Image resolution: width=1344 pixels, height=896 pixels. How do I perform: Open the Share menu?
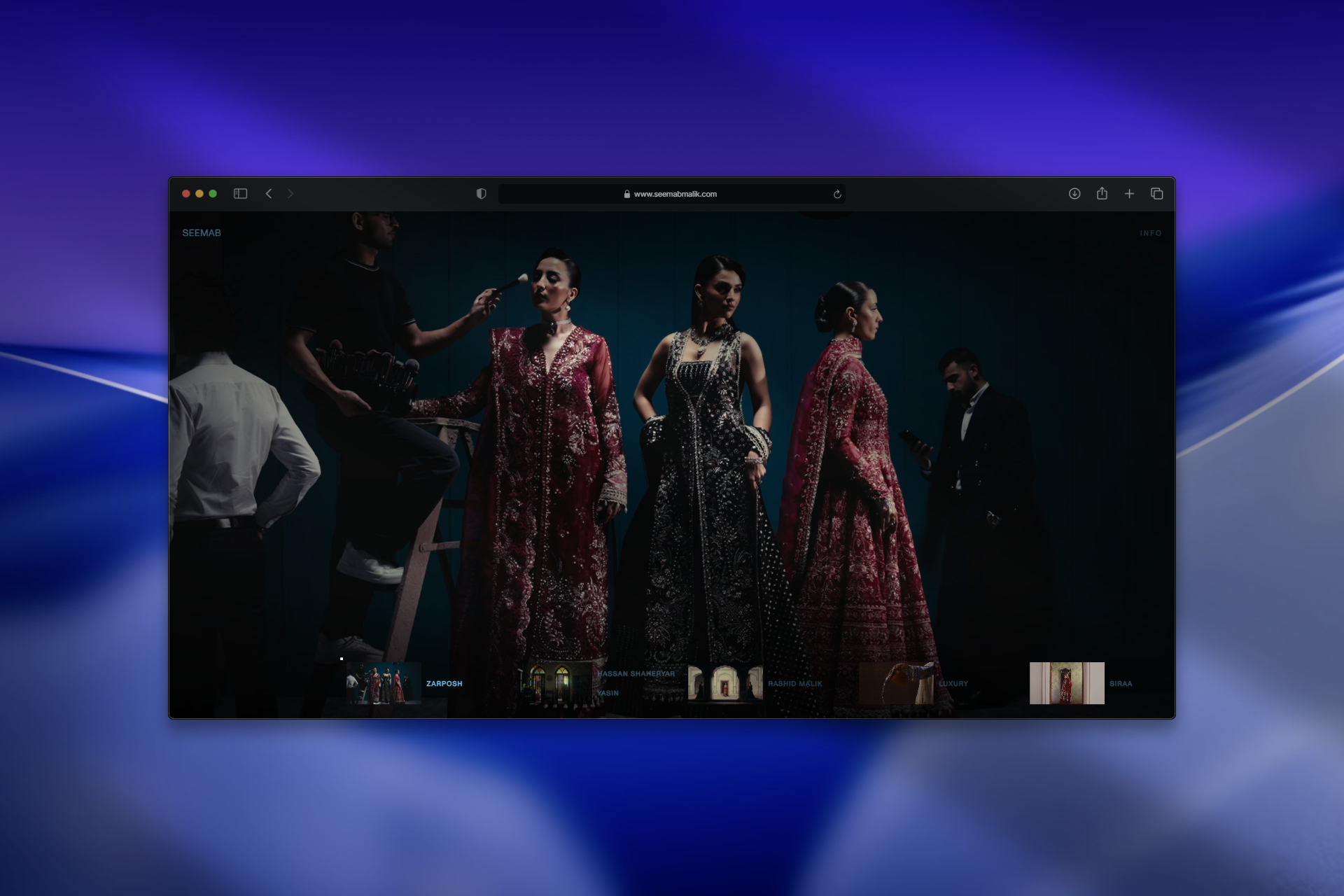pyautogui.click(x=1102, y=194)
